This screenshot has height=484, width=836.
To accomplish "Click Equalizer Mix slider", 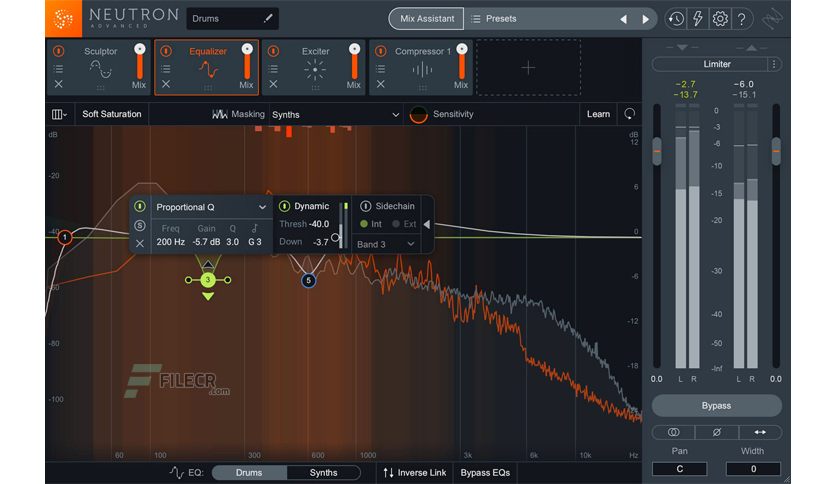I will (247, 63).
